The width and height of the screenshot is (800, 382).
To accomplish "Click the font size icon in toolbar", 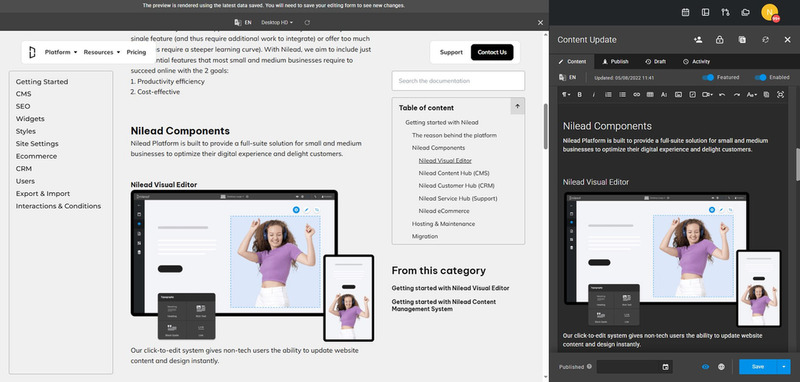I will click(x=664, y=94).
